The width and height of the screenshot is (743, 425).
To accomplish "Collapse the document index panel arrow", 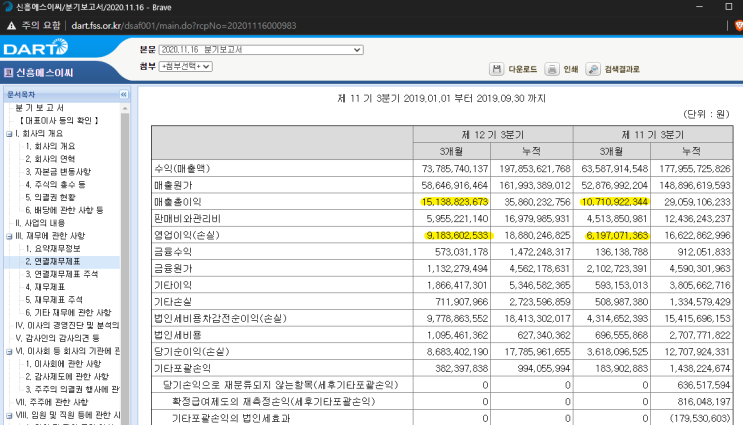I will 124,94.
